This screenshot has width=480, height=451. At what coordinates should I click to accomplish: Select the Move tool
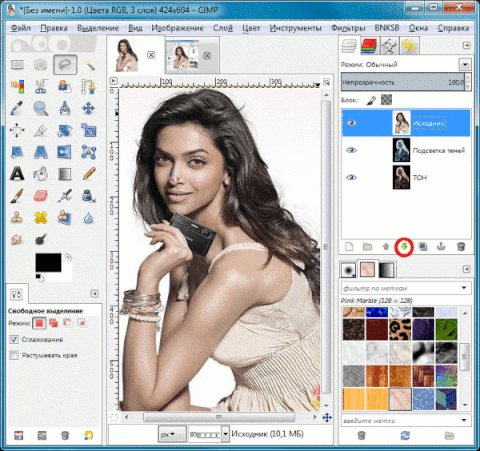[x=88, y=108]
